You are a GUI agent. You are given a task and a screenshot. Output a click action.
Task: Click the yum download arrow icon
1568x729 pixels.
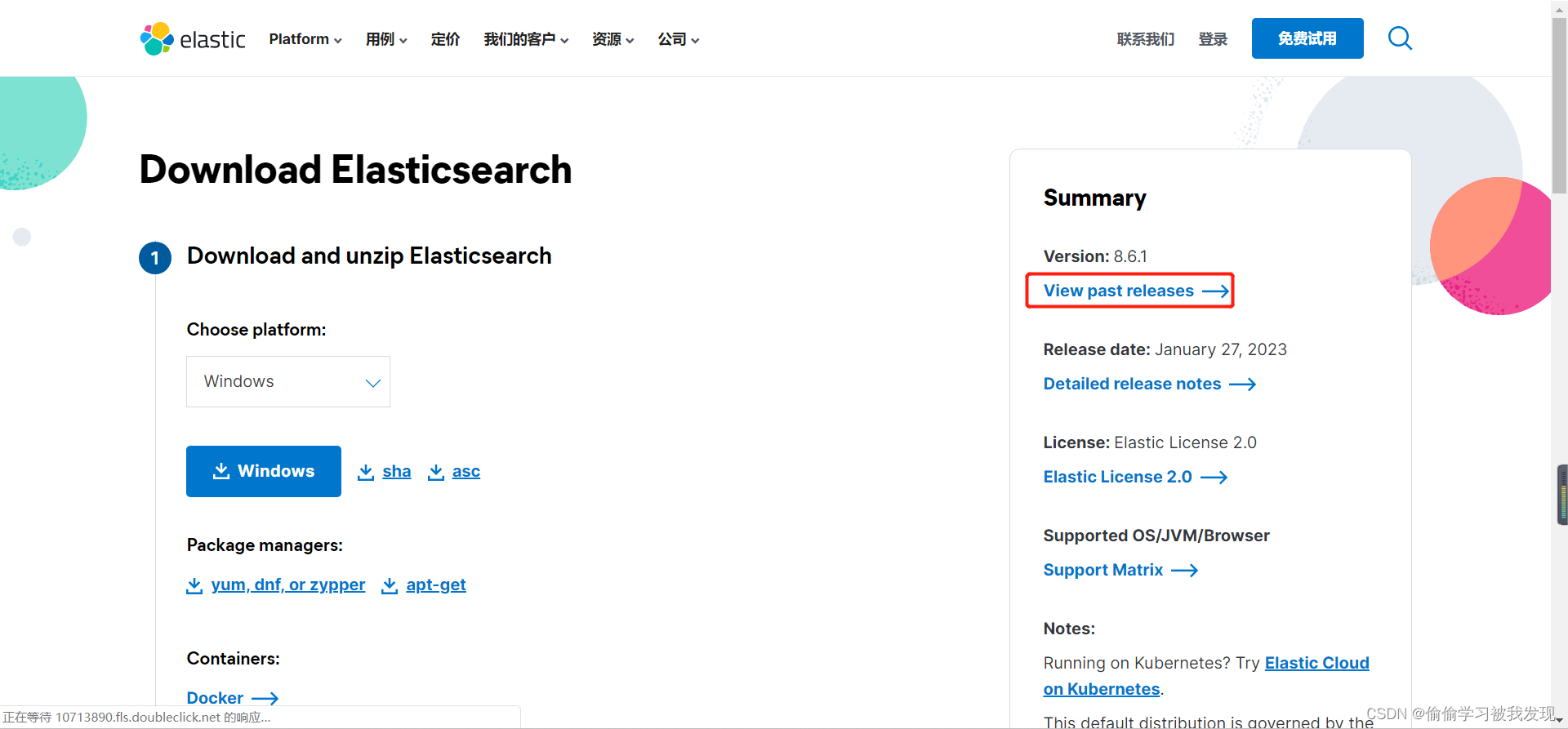pos(194,585)
